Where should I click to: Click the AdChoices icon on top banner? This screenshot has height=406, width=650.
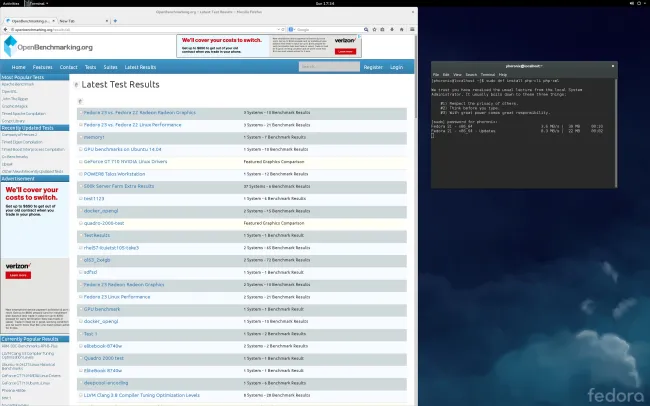point(359,36)
